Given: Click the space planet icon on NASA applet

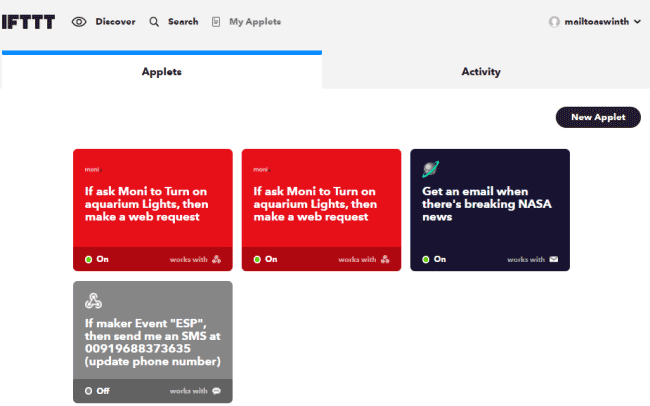Looking at the screenshot, I should 431,169.
